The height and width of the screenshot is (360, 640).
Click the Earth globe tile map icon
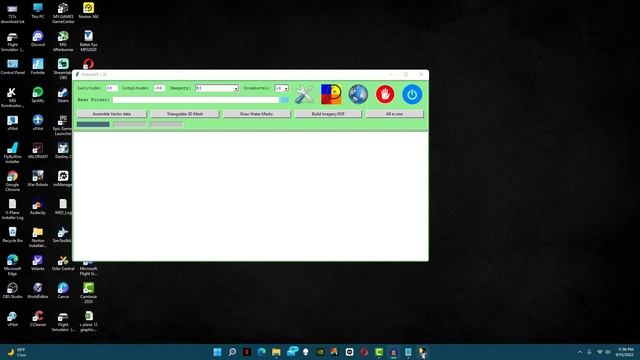point(358,94)
